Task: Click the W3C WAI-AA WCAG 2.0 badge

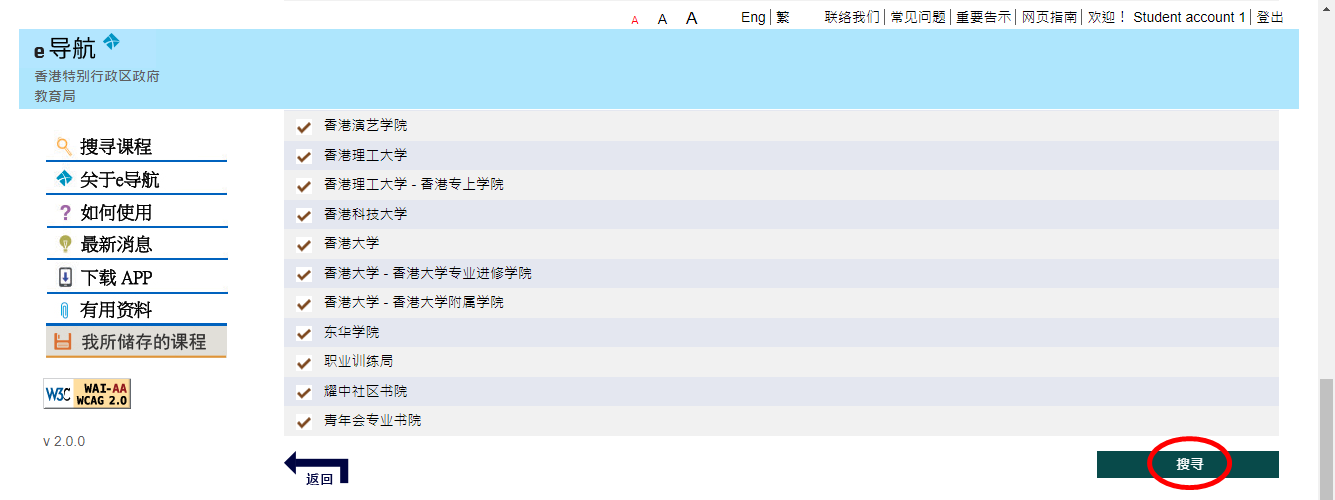Action: point(87,394)
